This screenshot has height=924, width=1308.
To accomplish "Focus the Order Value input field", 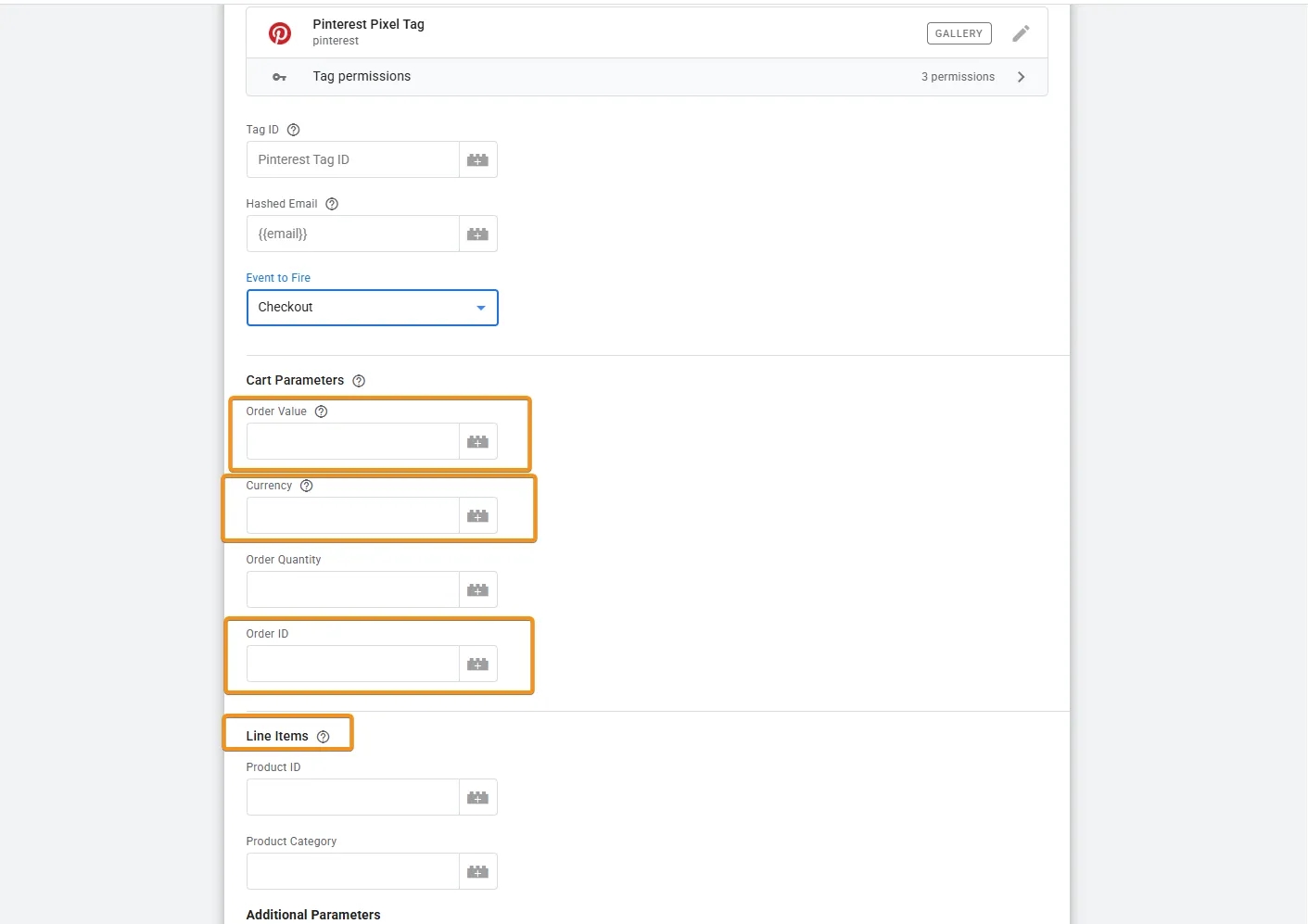I will coord(353,441).
